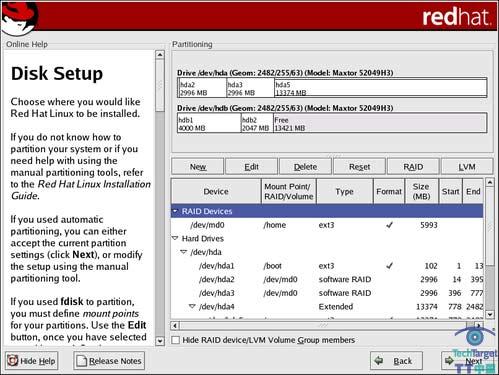This screenshot has height=375, width=499.
Task: Click the Start column header
Action: tap(451, 191)
